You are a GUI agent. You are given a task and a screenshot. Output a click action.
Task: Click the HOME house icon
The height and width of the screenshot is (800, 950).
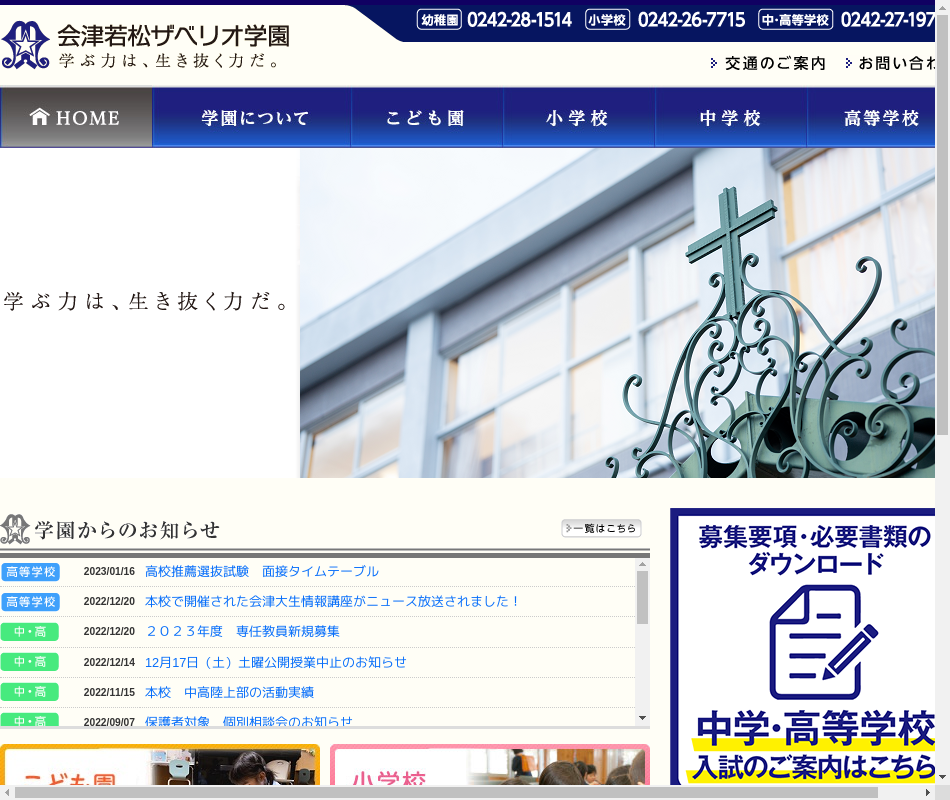pos(40,117)
